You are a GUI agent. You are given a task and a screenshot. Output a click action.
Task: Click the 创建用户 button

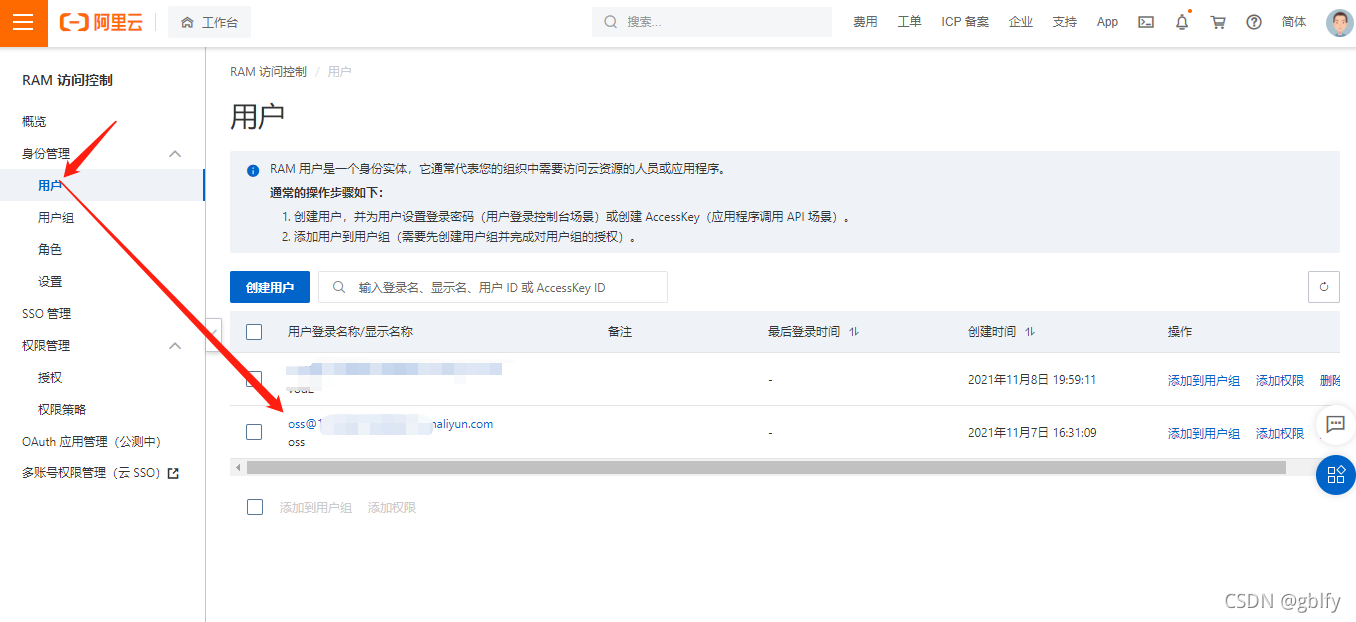click(269, 287)
